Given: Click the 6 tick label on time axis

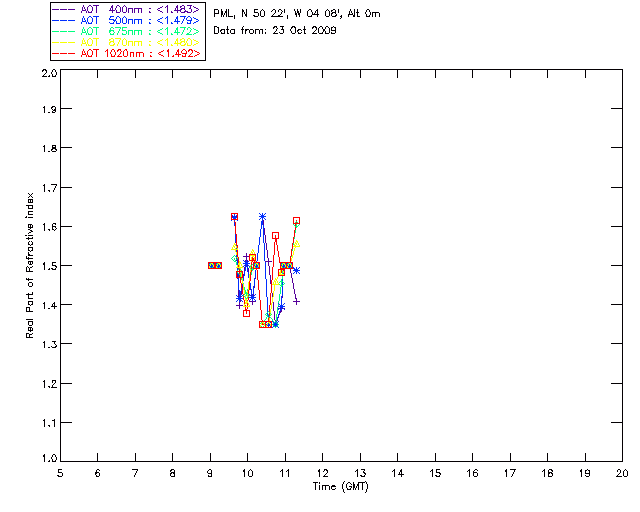Looking at the screenshot, I should coord(98,473).
